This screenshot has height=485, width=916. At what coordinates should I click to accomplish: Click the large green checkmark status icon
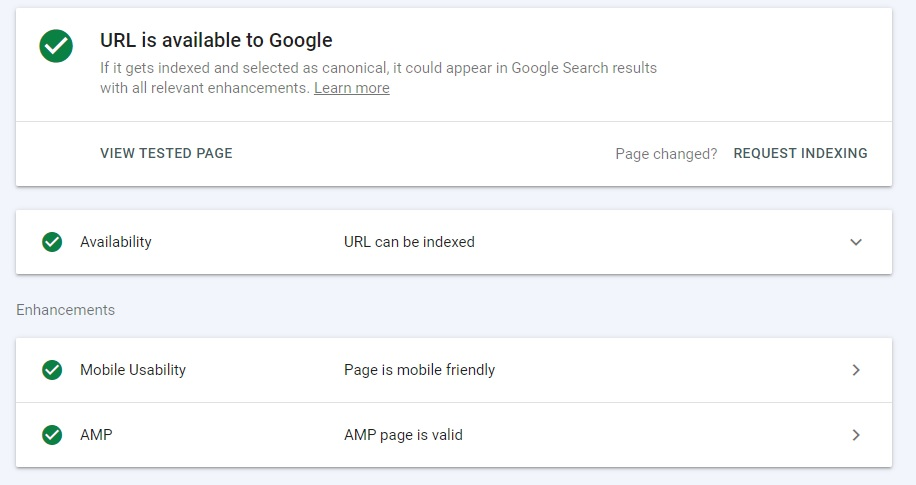56,46
